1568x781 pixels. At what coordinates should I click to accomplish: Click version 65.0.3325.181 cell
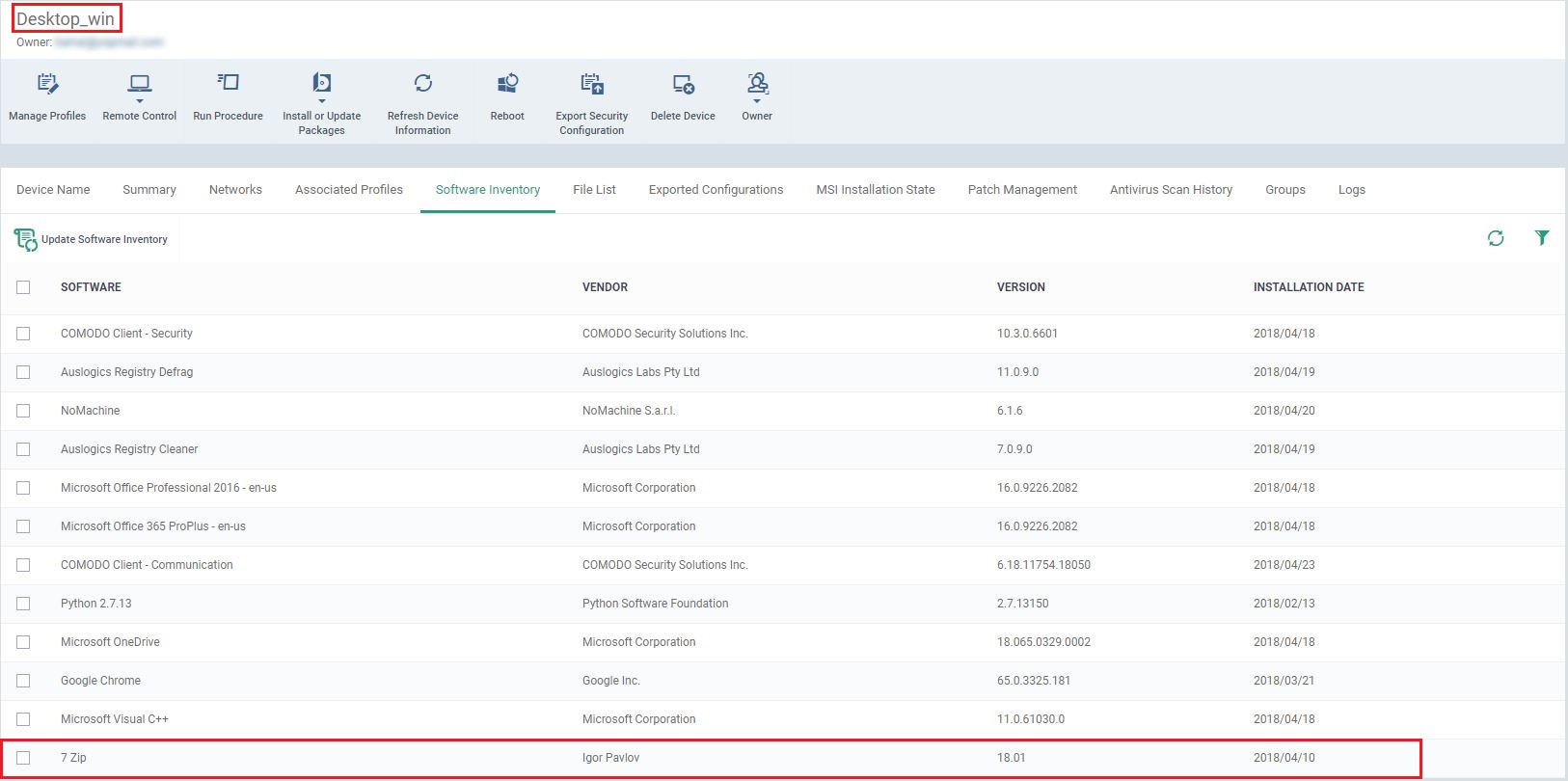click(x=1034, y=681)
